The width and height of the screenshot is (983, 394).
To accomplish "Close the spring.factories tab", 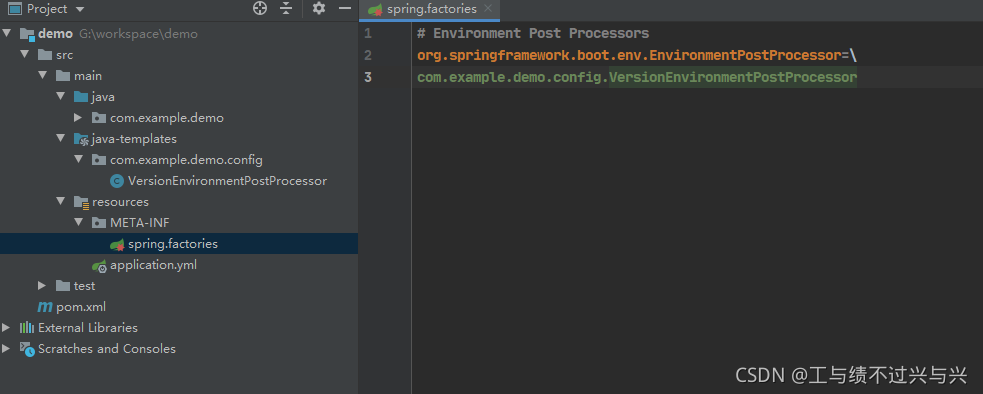I will click(x=488, y=9).
